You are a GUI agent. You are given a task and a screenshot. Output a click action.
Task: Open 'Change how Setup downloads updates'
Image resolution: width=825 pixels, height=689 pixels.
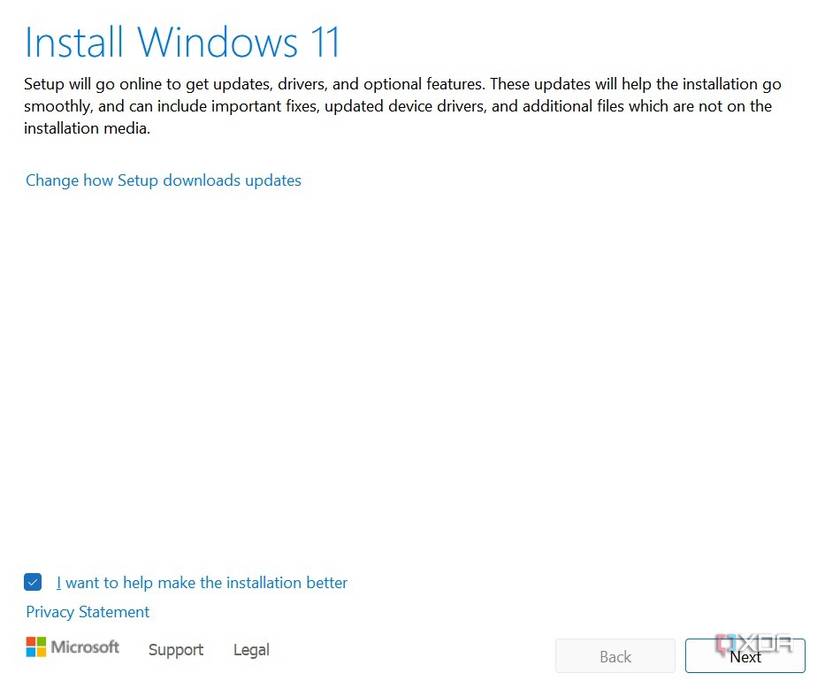163,180
